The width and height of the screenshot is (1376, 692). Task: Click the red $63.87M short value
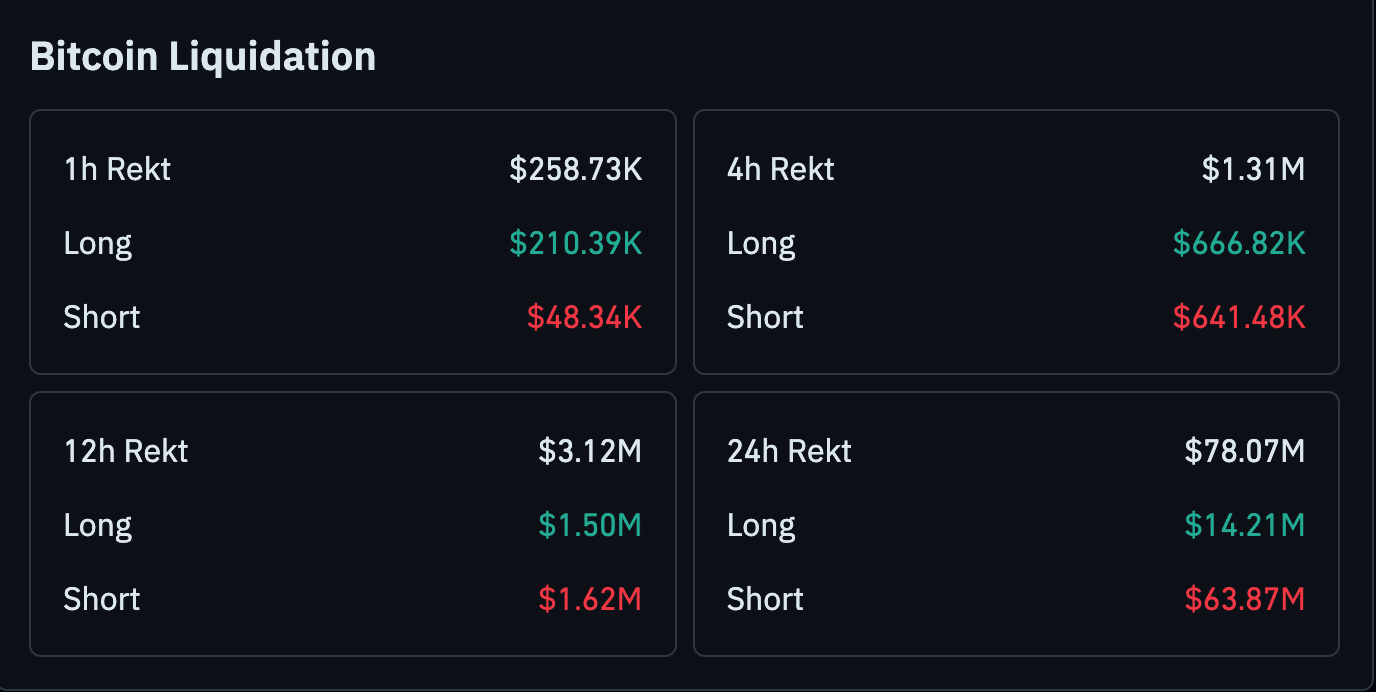(1244, 599)
